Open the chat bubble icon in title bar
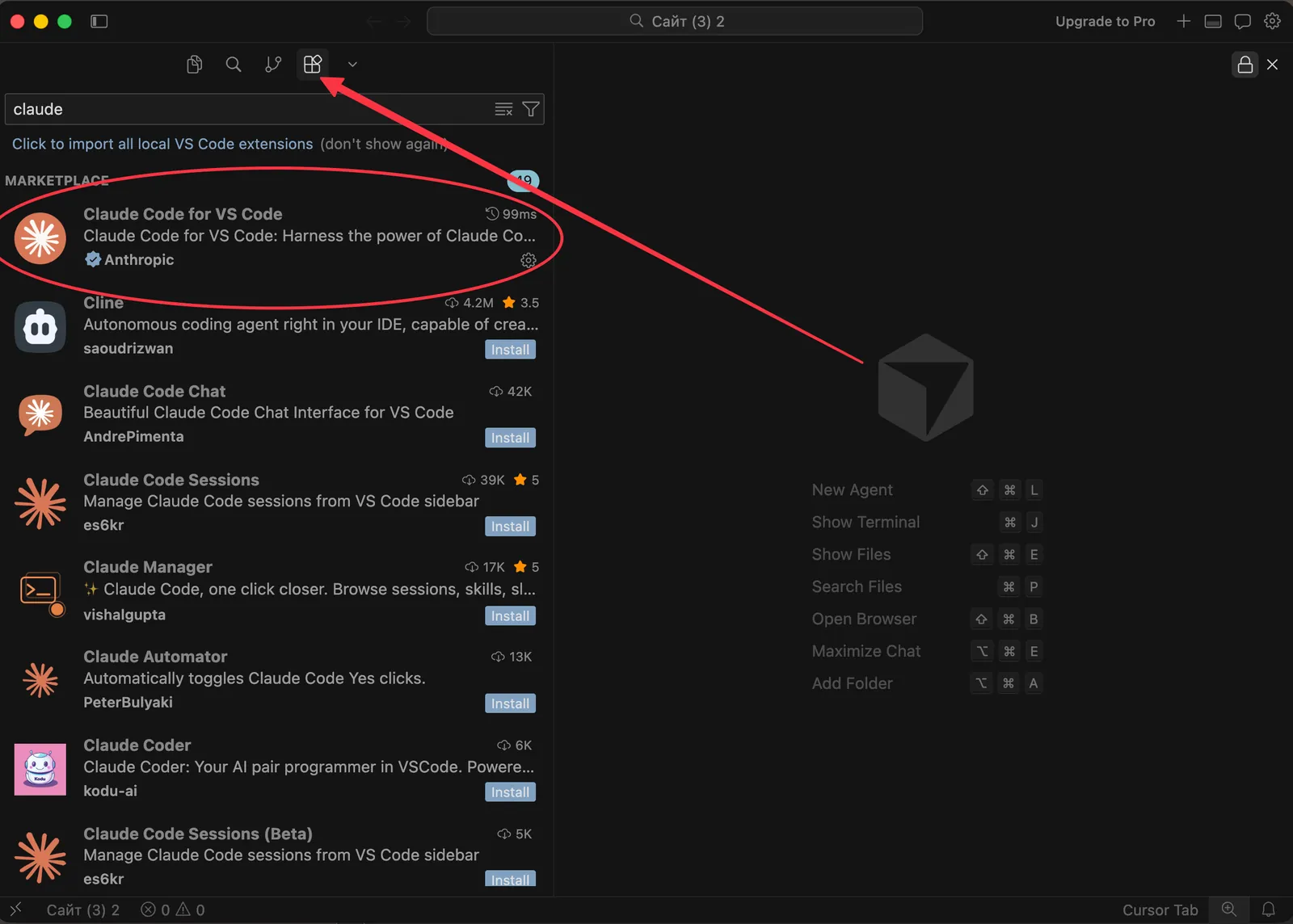 (1243, 21)
